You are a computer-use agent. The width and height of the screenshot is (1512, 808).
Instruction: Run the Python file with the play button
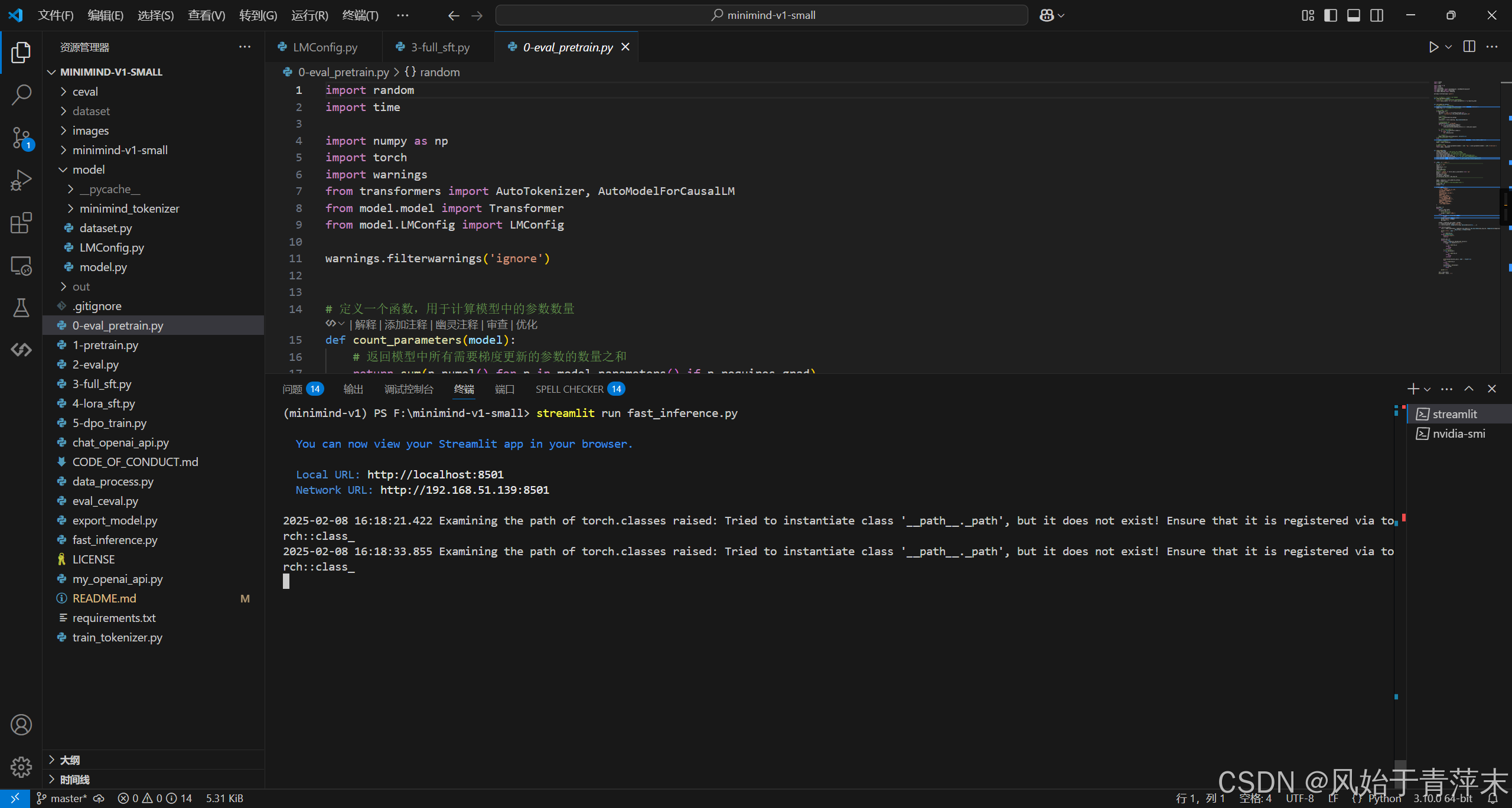click(x=1433, y=47)
